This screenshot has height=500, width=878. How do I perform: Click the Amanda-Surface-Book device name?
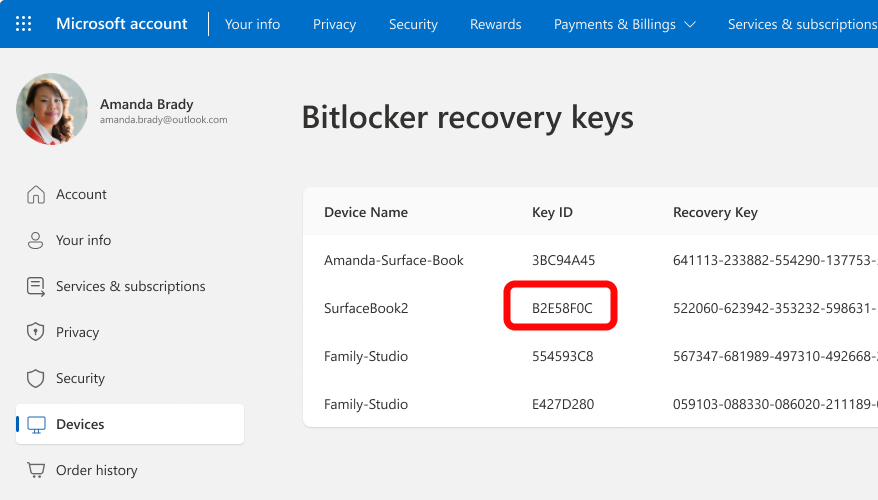pyautogui.click(x=394, y=260)
